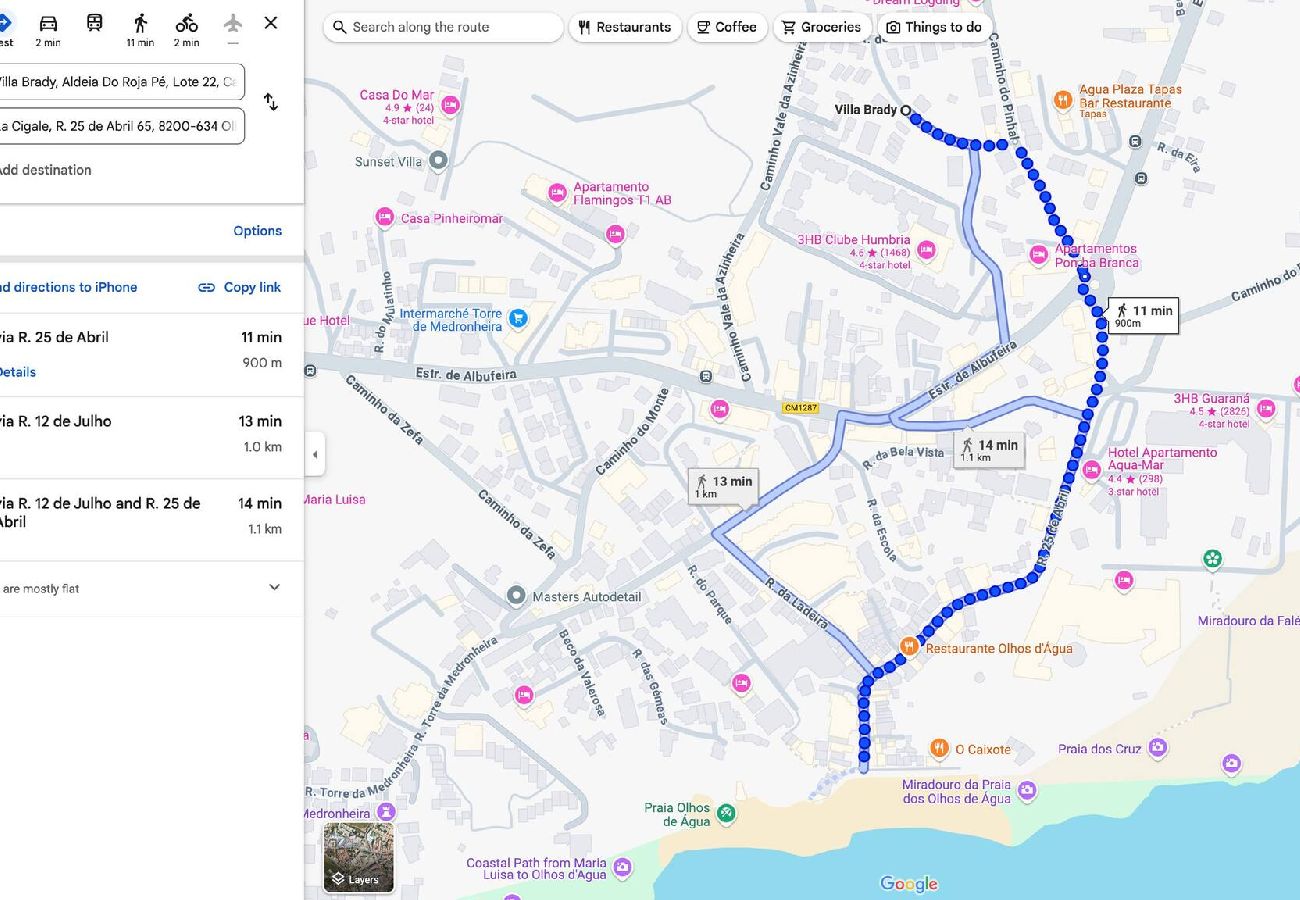Collapse the side panel with arrow
This screenshot has width=1300, height=900.
point(315,455)
